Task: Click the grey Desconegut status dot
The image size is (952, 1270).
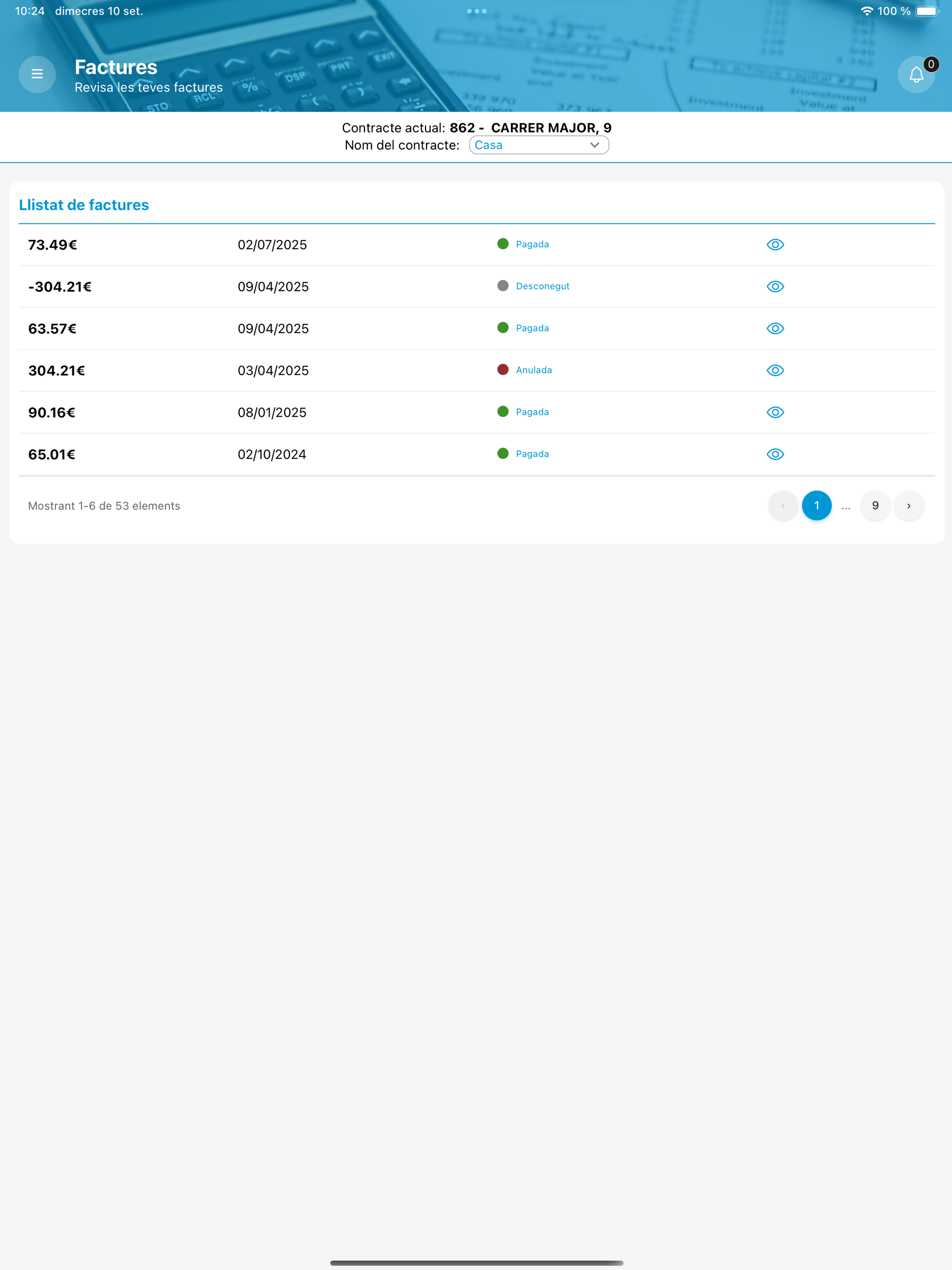Action: 503,286
